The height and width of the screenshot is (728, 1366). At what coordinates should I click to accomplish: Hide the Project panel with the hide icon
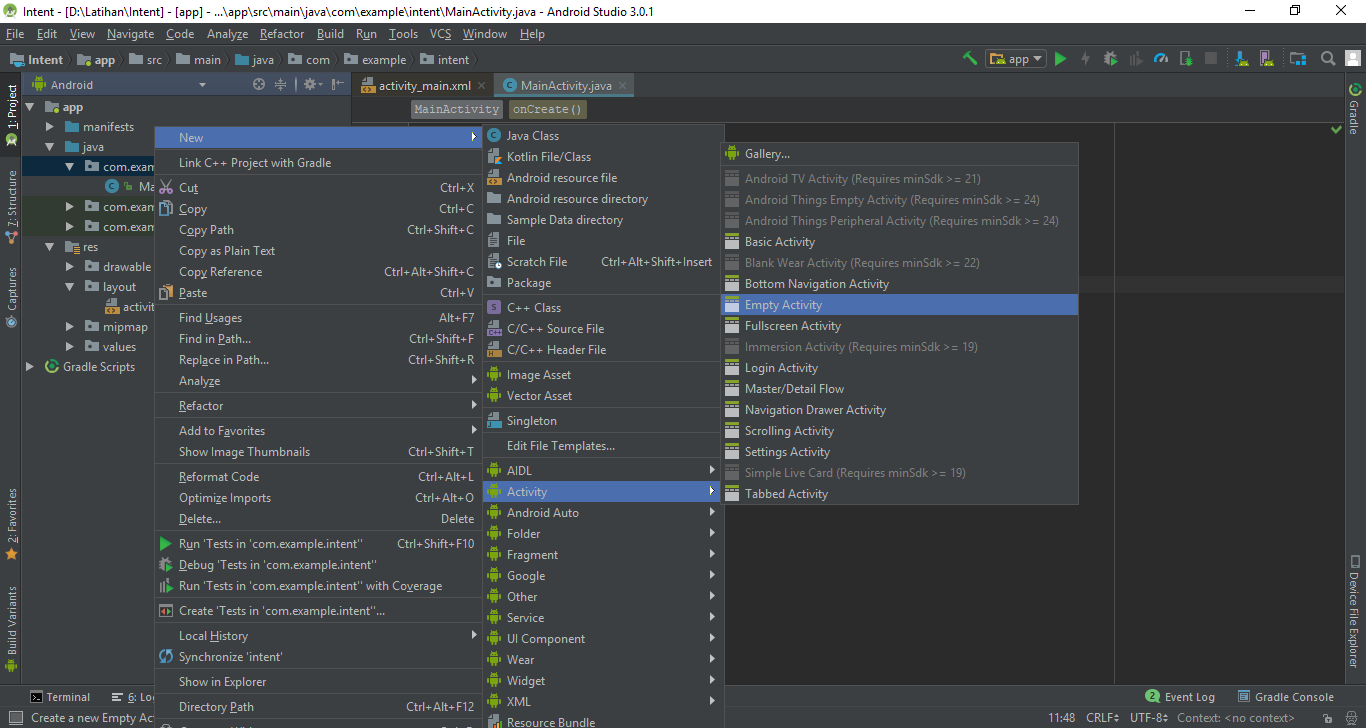(338, 85)
